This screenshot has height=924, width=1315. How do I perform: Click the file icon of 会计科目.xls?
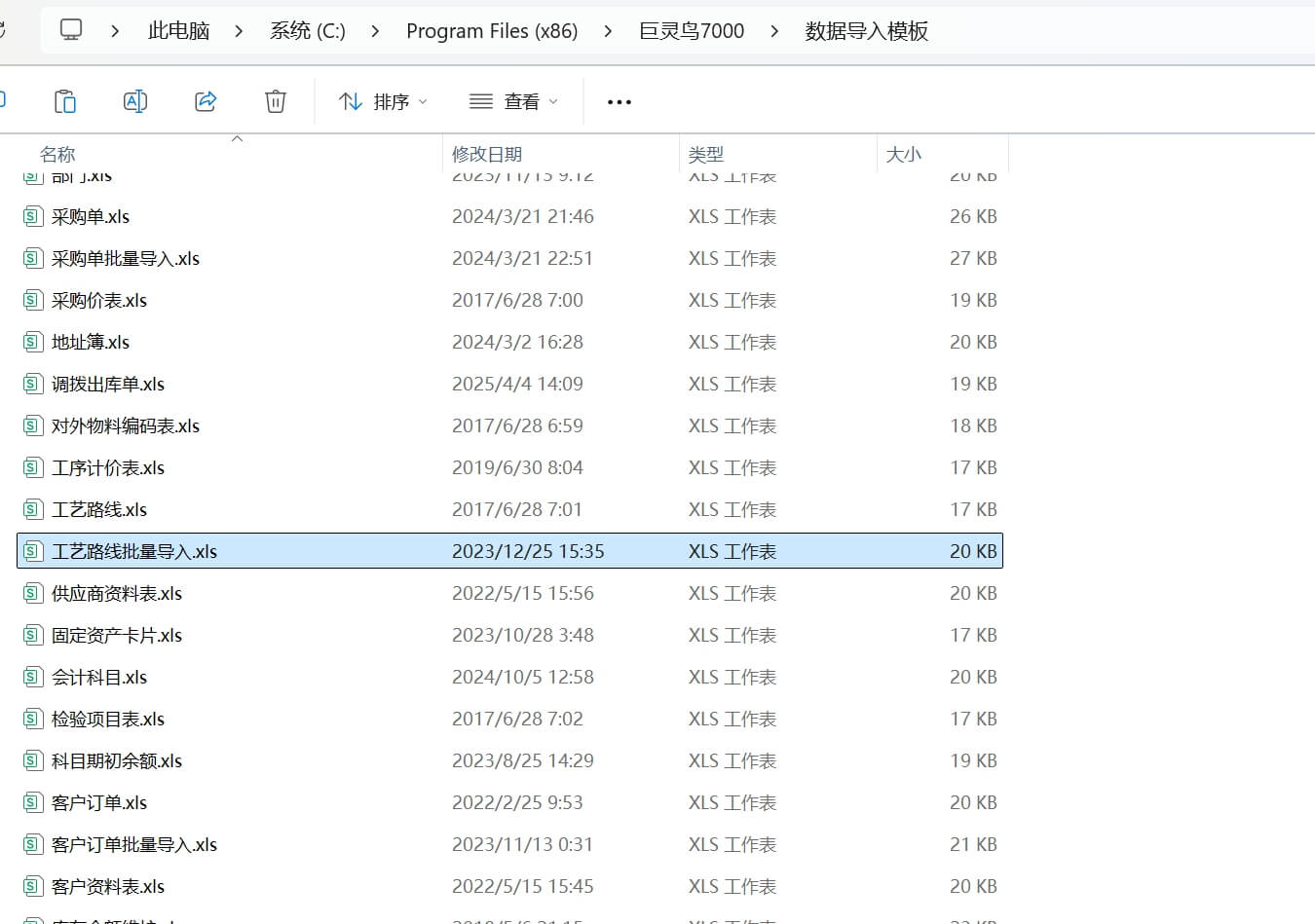tap(33, 677)
